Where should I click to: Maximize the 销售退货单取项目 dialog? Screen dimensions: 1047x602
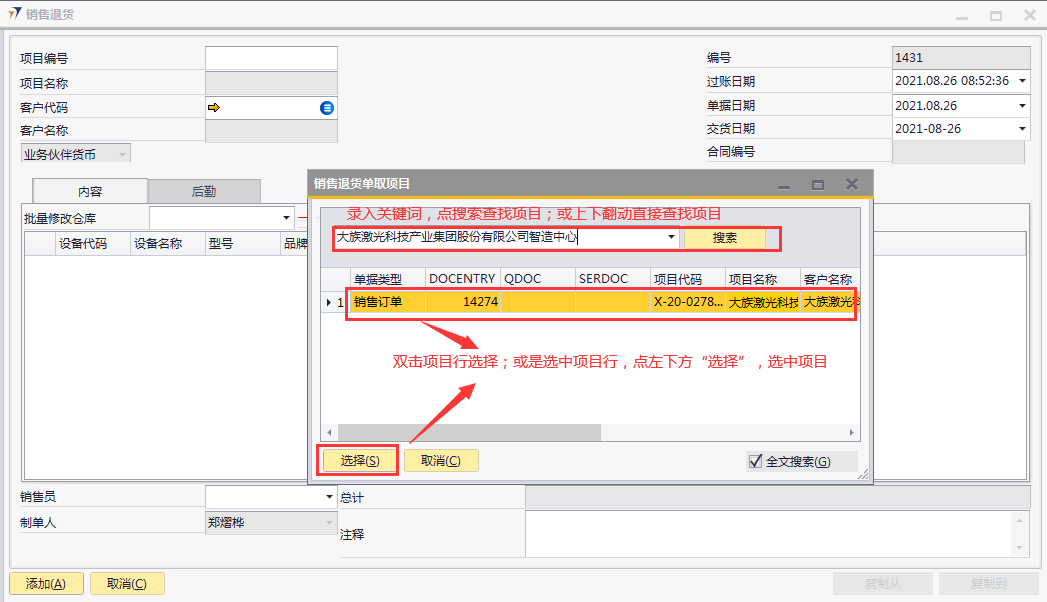818,184
